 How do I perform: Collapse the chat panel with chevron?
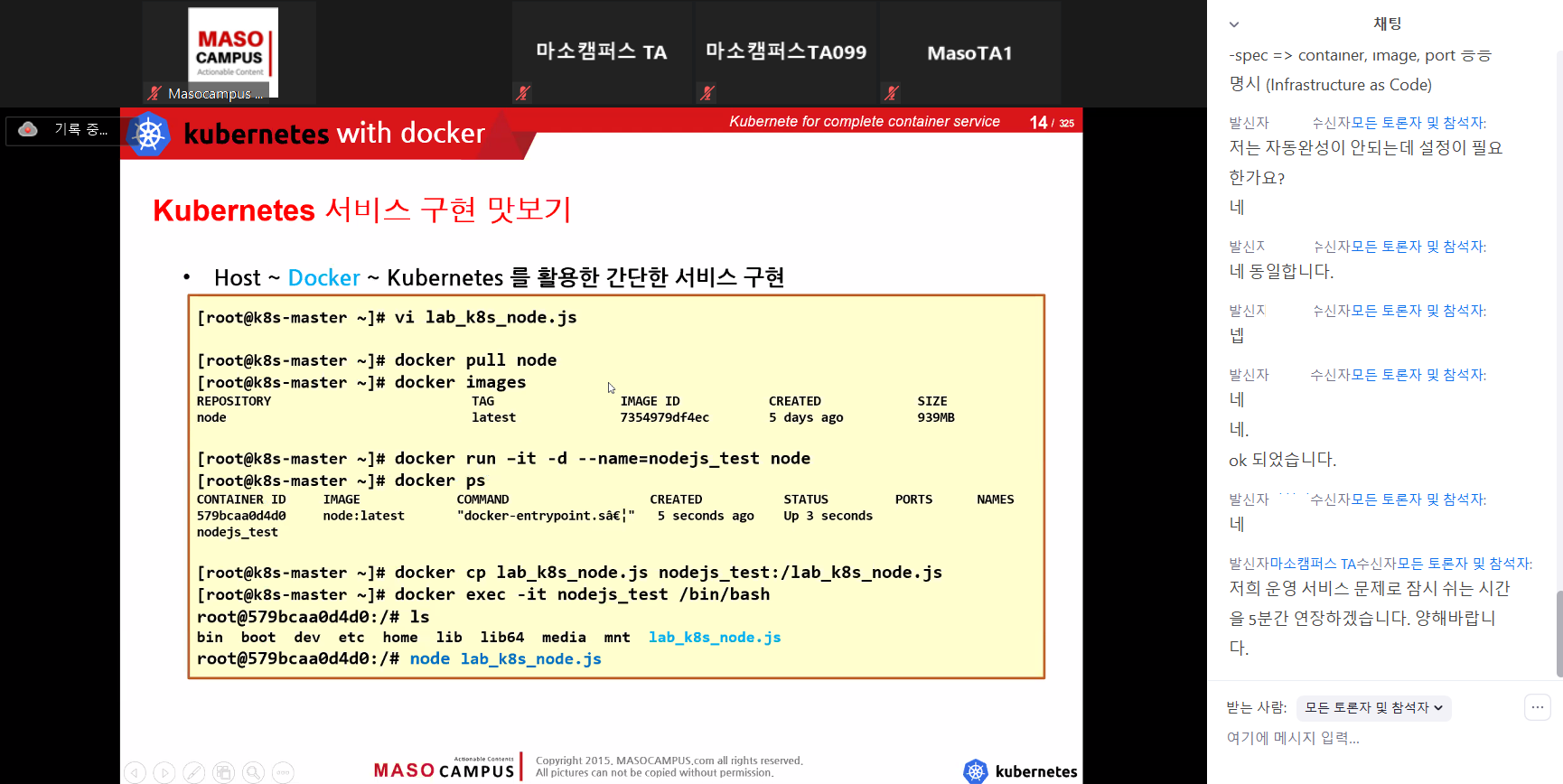[x=1234, y=24]
